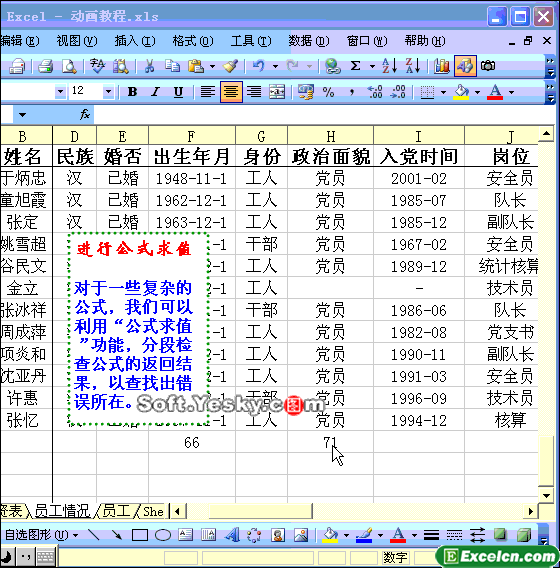This screenshot has height=568, width=560.
Task: Click the AutoSum sigma icon
Action: click(356, 66)
